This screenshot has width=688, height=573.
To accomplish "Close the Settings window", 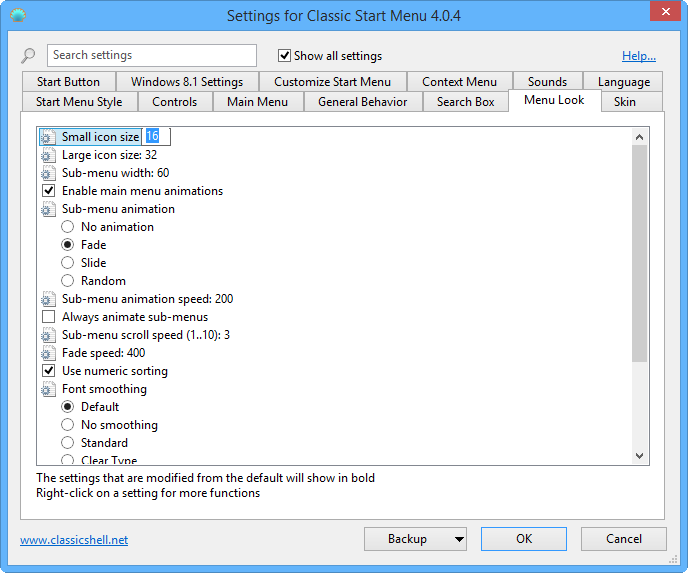I will coord(665,11).
